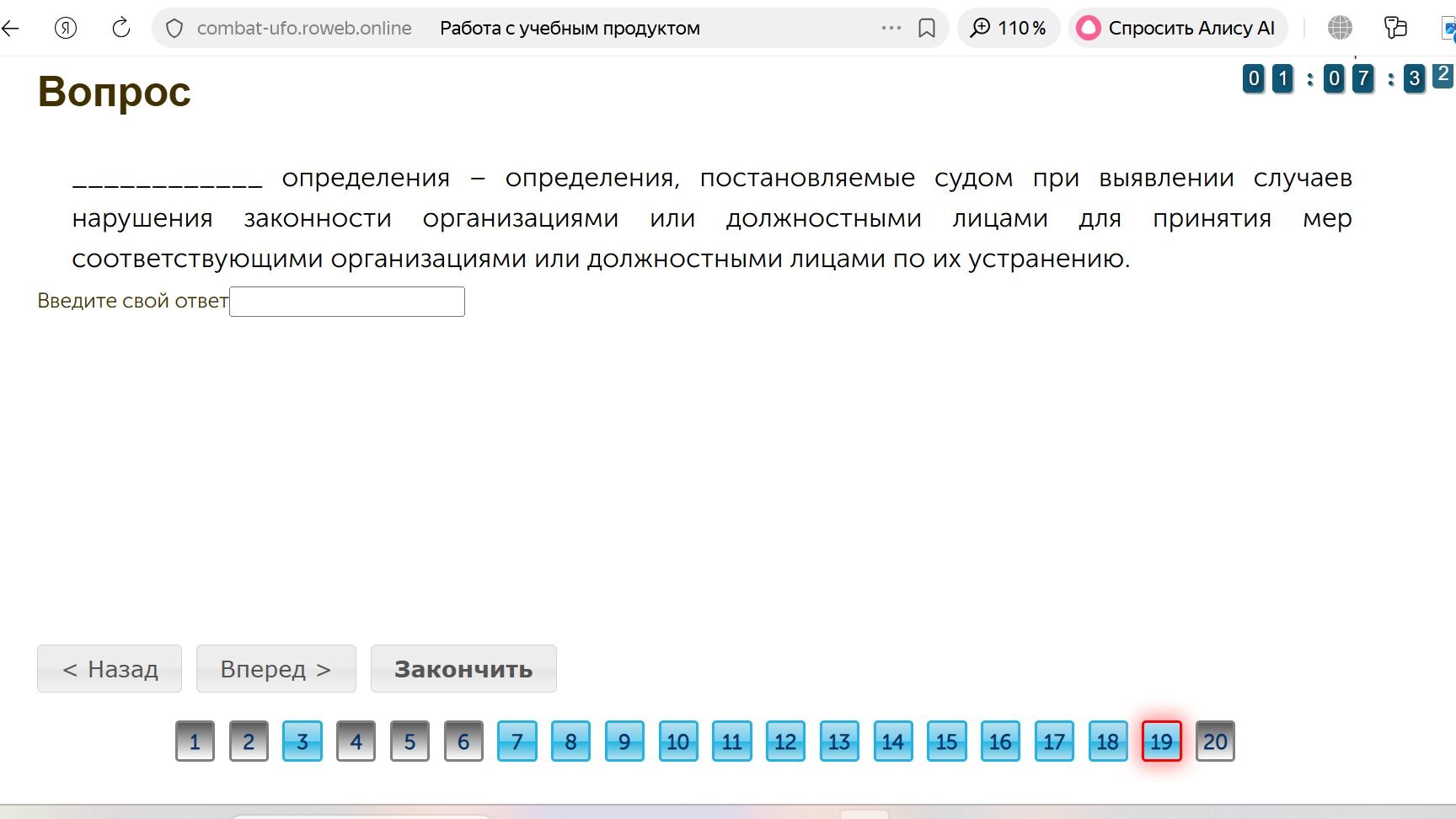Click the answer input field
This screenshot has height=819, width=1456.
347,302
